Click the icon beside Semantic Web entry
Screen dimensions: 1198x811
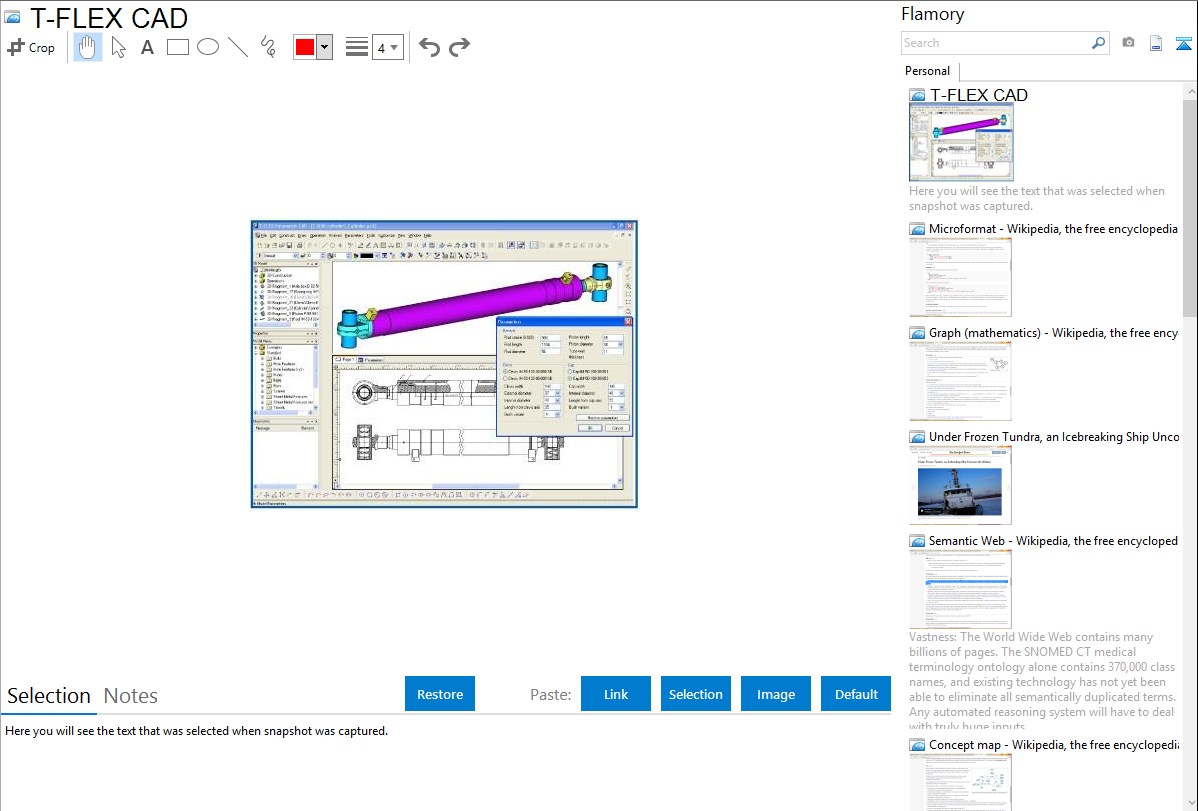point(917,540)
